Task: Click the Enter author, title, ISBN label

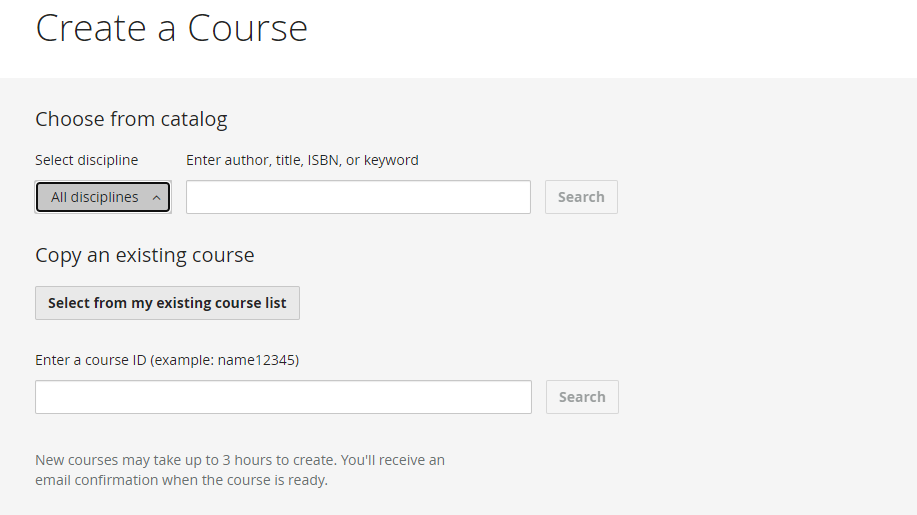Action: click(302, 160)
